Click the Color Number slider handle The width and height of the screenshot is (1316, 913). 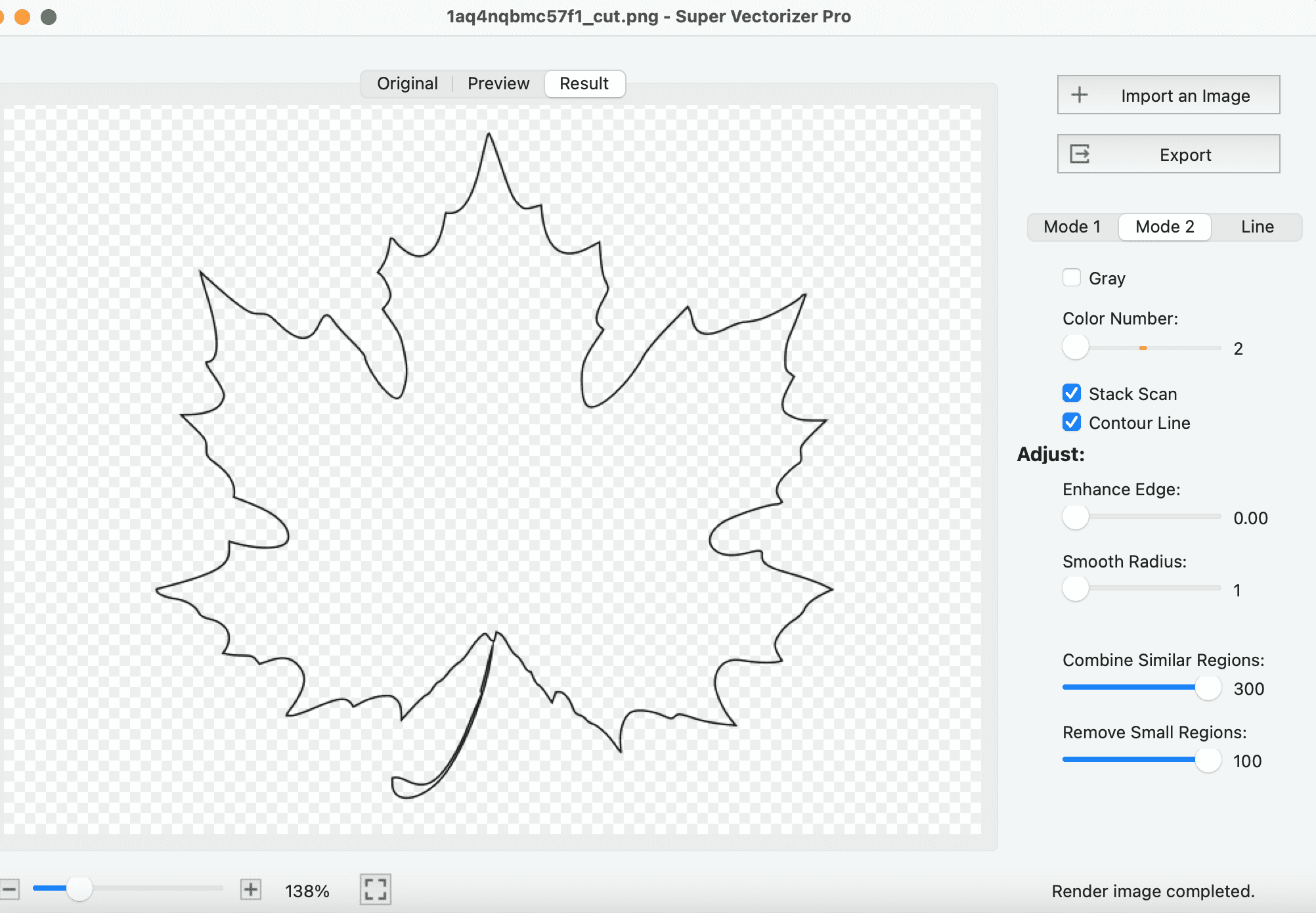[x=1076, y=347]
